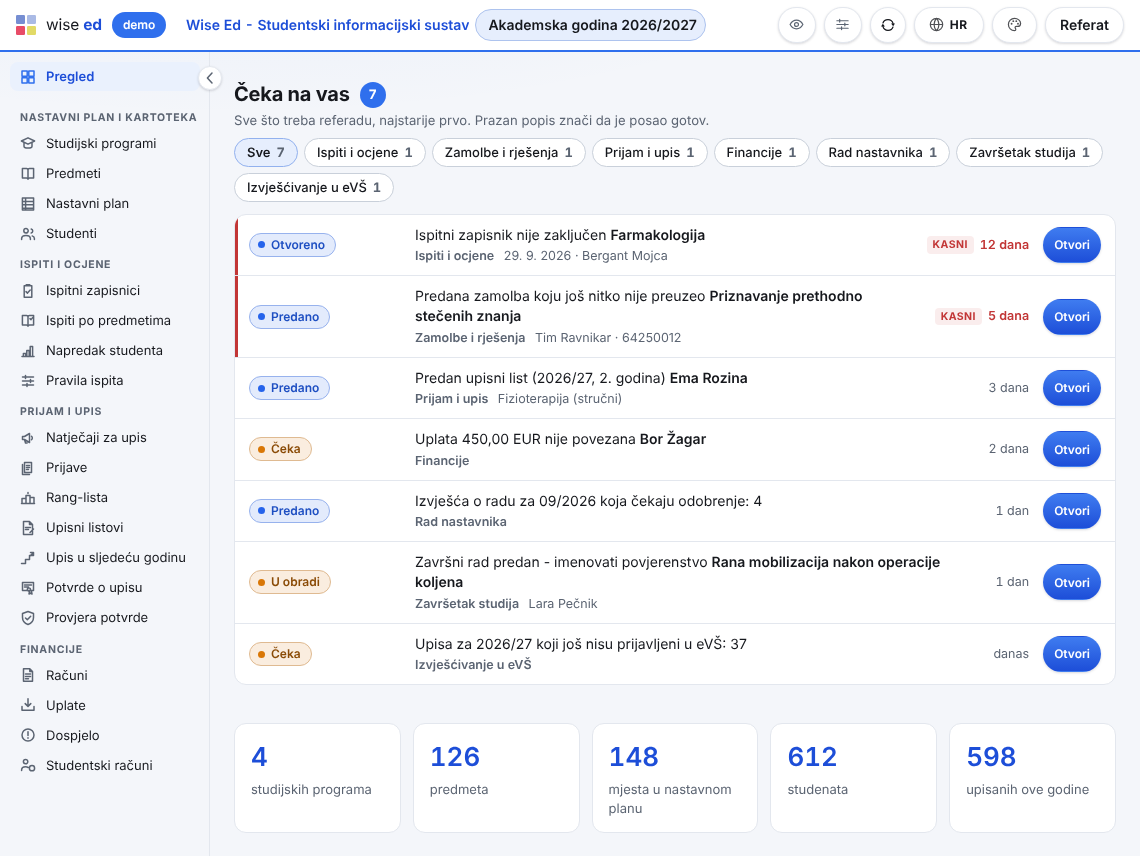Open the sliders settings icon in header
Screen dimensions: 1140x856
pyautogui.click(x=843, y=25)
